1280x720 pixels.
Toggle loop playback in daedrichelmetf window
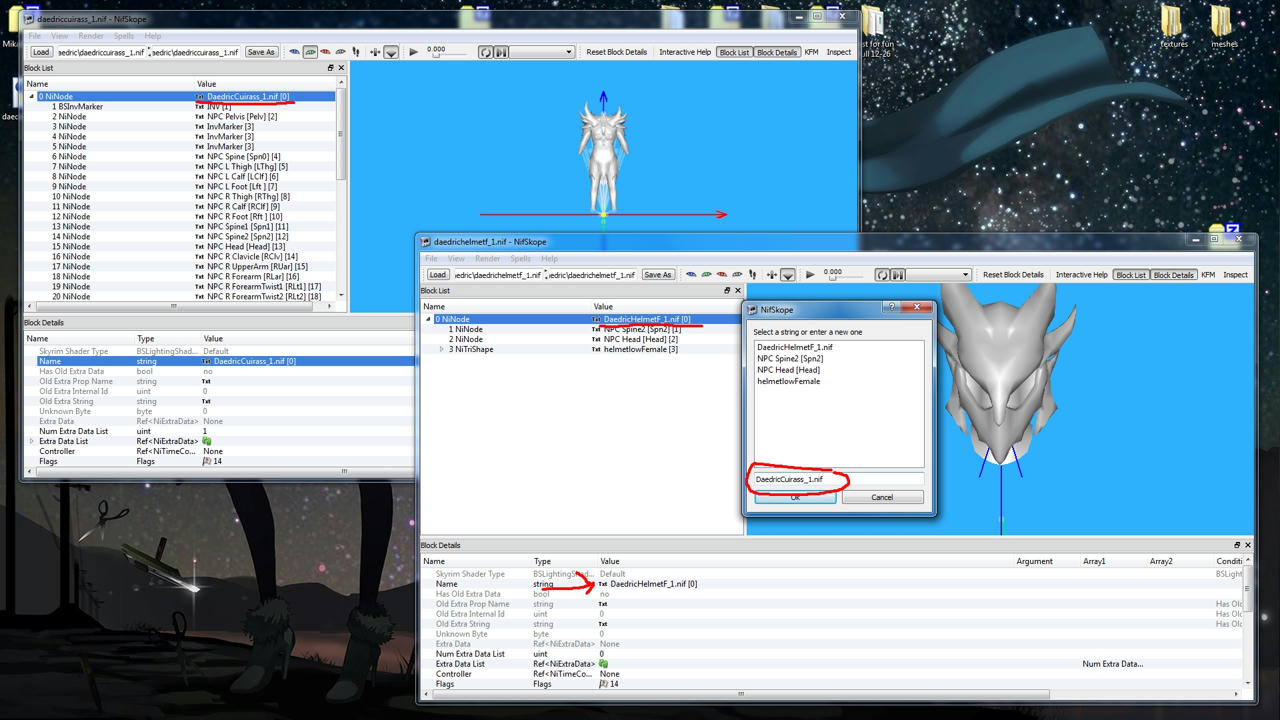tap(882, 275)
